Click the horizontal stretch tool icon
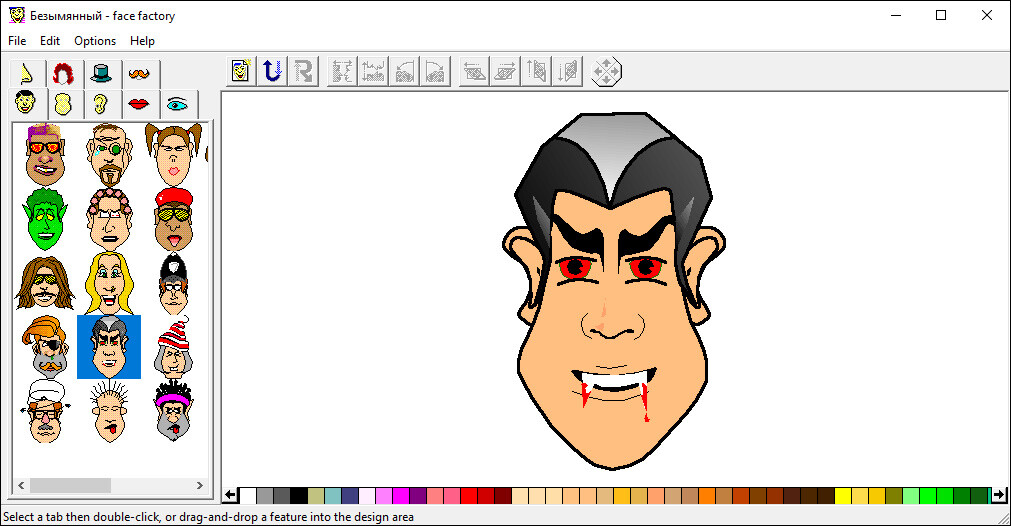Screen dimensions: 1011x526 (x=342, y=71)
